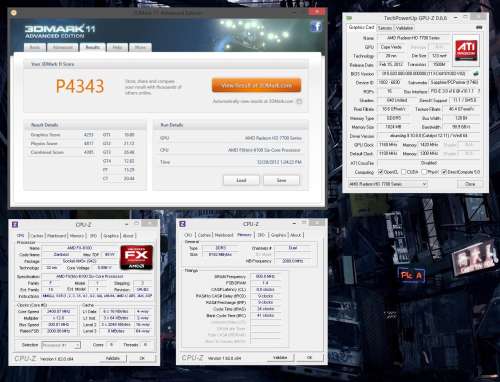
Task: Click Validate in the right CPU-Z window
Action: click(x=280, y=357)
